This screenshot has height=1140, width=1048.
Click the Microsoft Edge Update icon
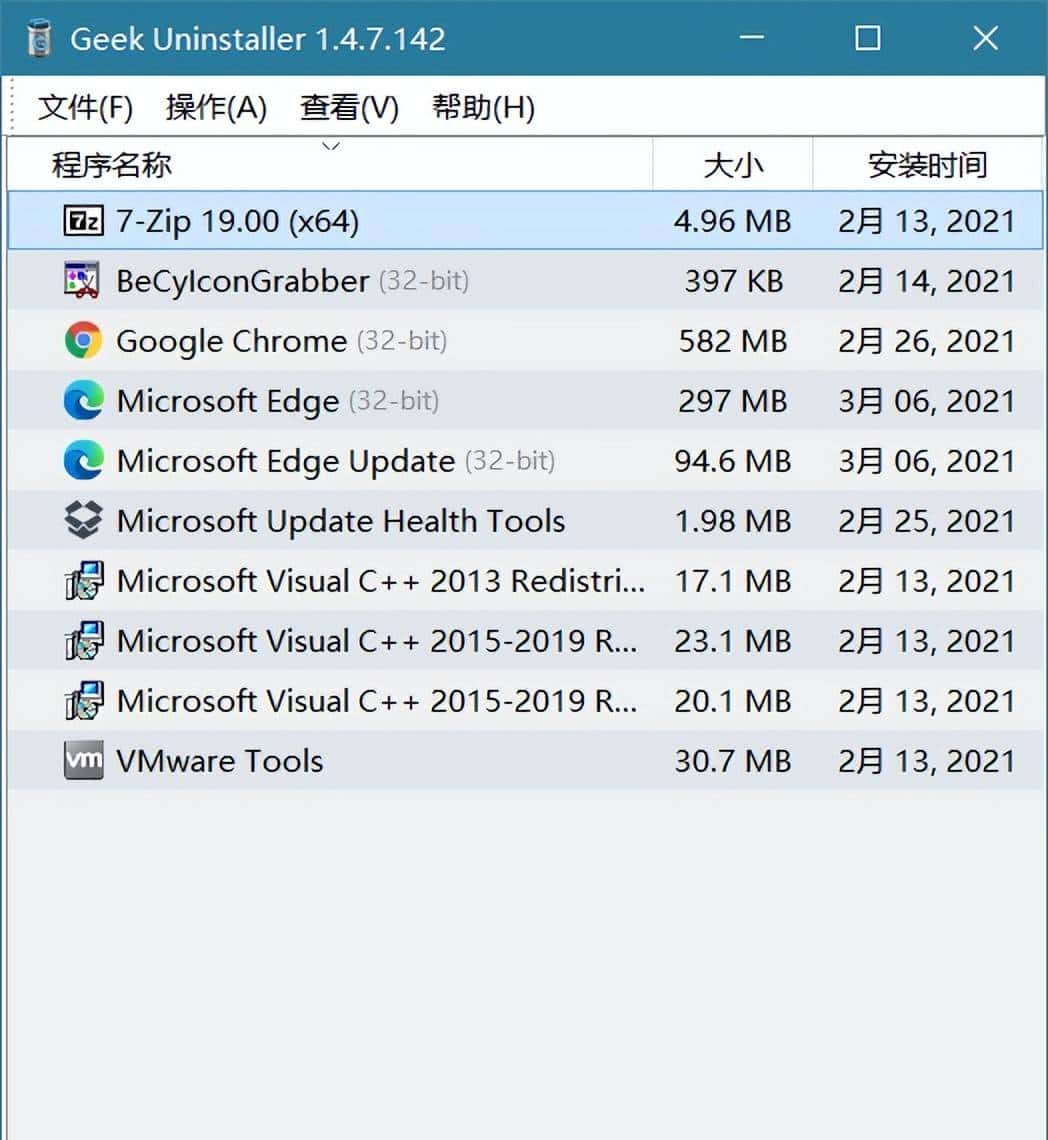tap(84, 461)
